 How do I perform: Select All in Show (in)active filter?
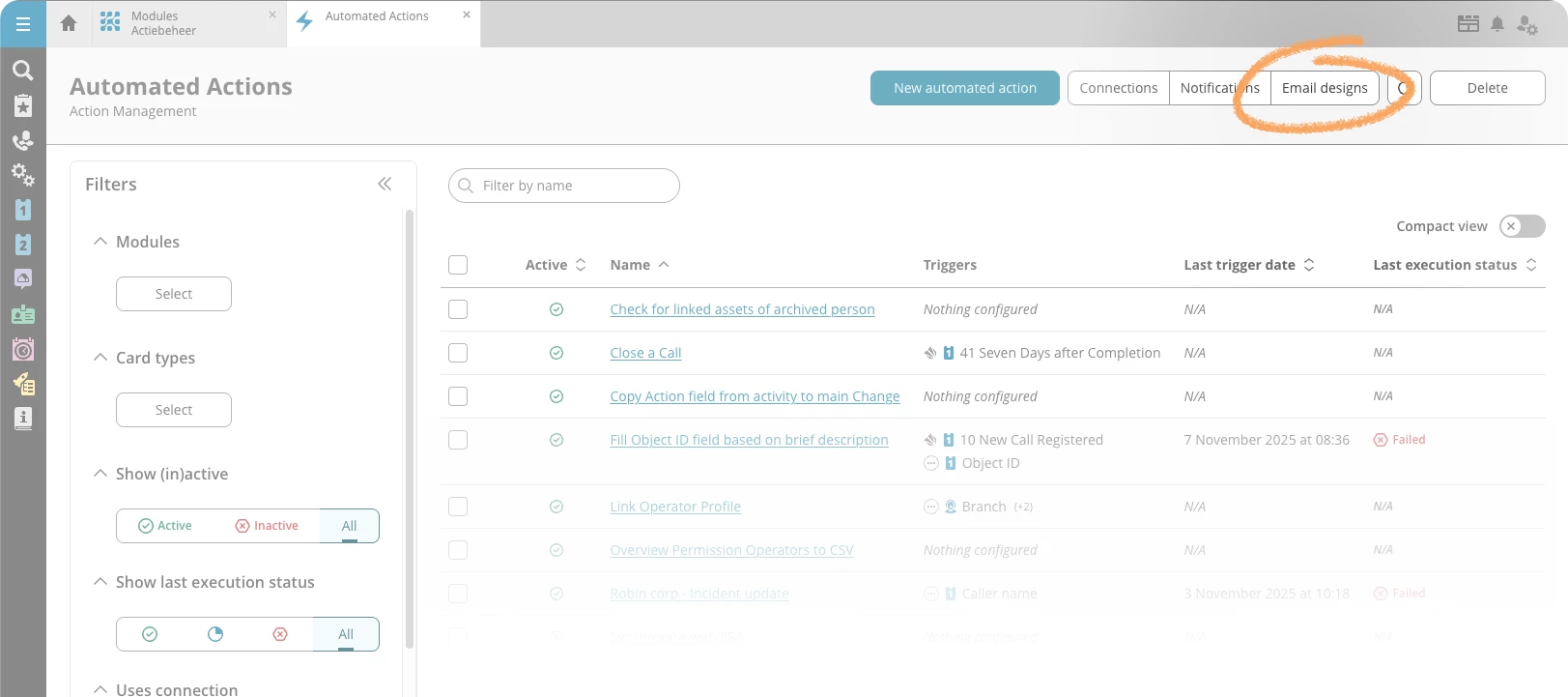coord(349,526)
